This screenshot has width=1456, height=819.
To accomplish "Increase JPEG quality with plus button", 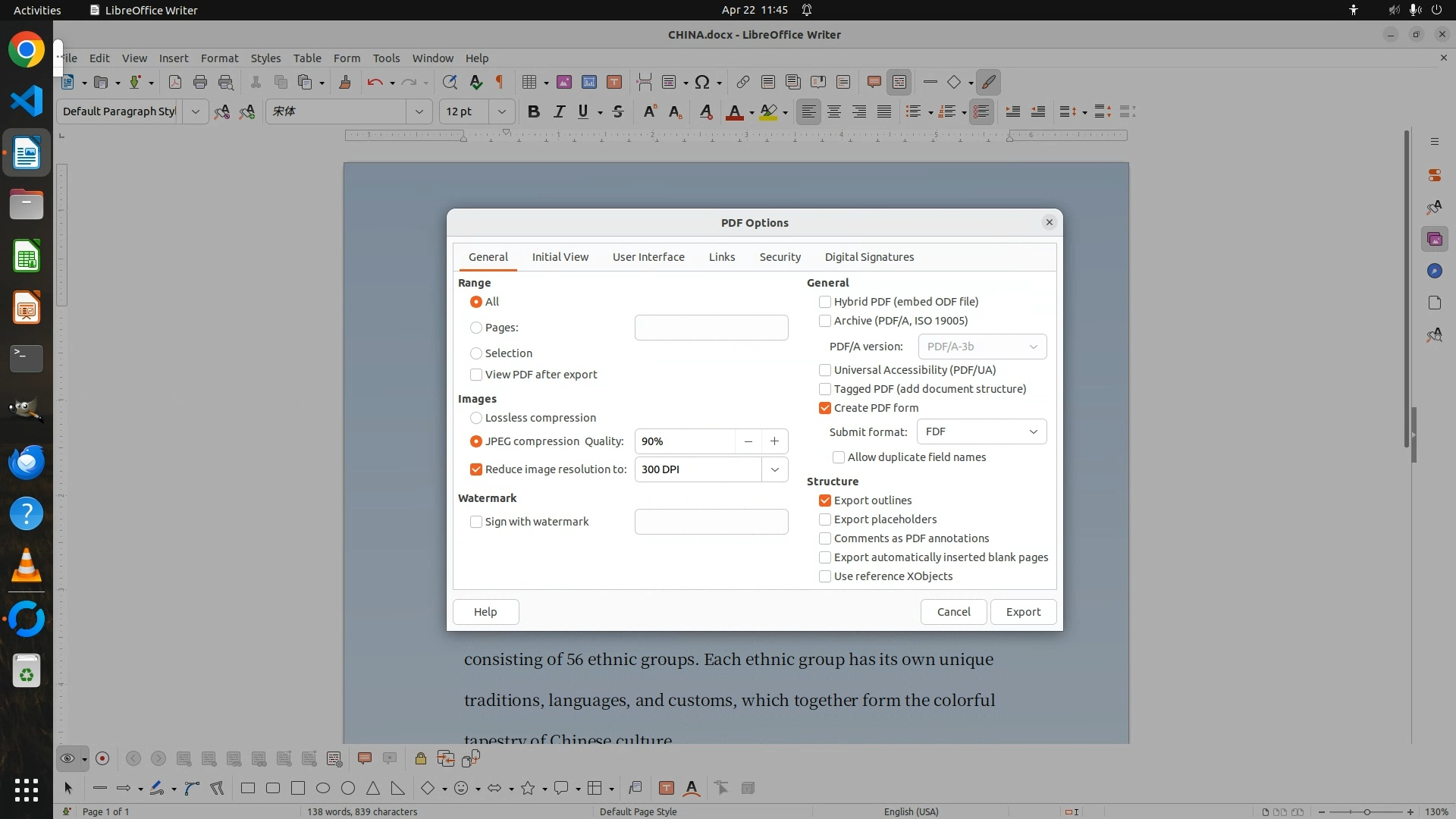I will (x=774, y=441).
